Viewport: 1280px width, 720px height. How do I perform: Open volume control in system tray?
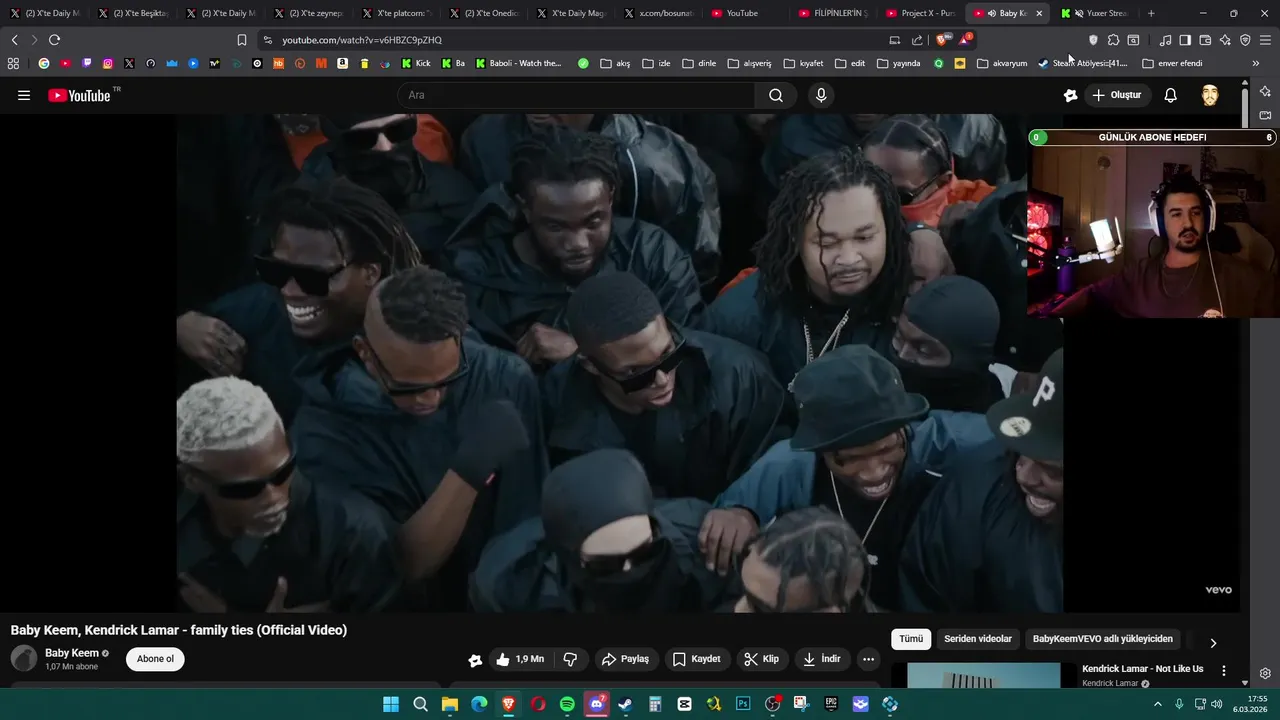coord(1217,704)
